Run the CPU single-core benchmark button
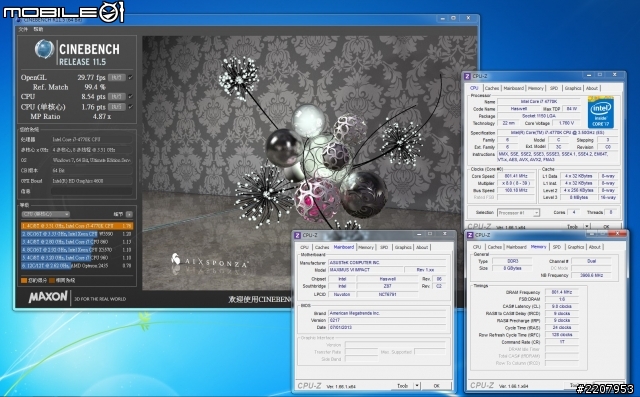Viewport: 640px width, 397px height. point(116,107)
